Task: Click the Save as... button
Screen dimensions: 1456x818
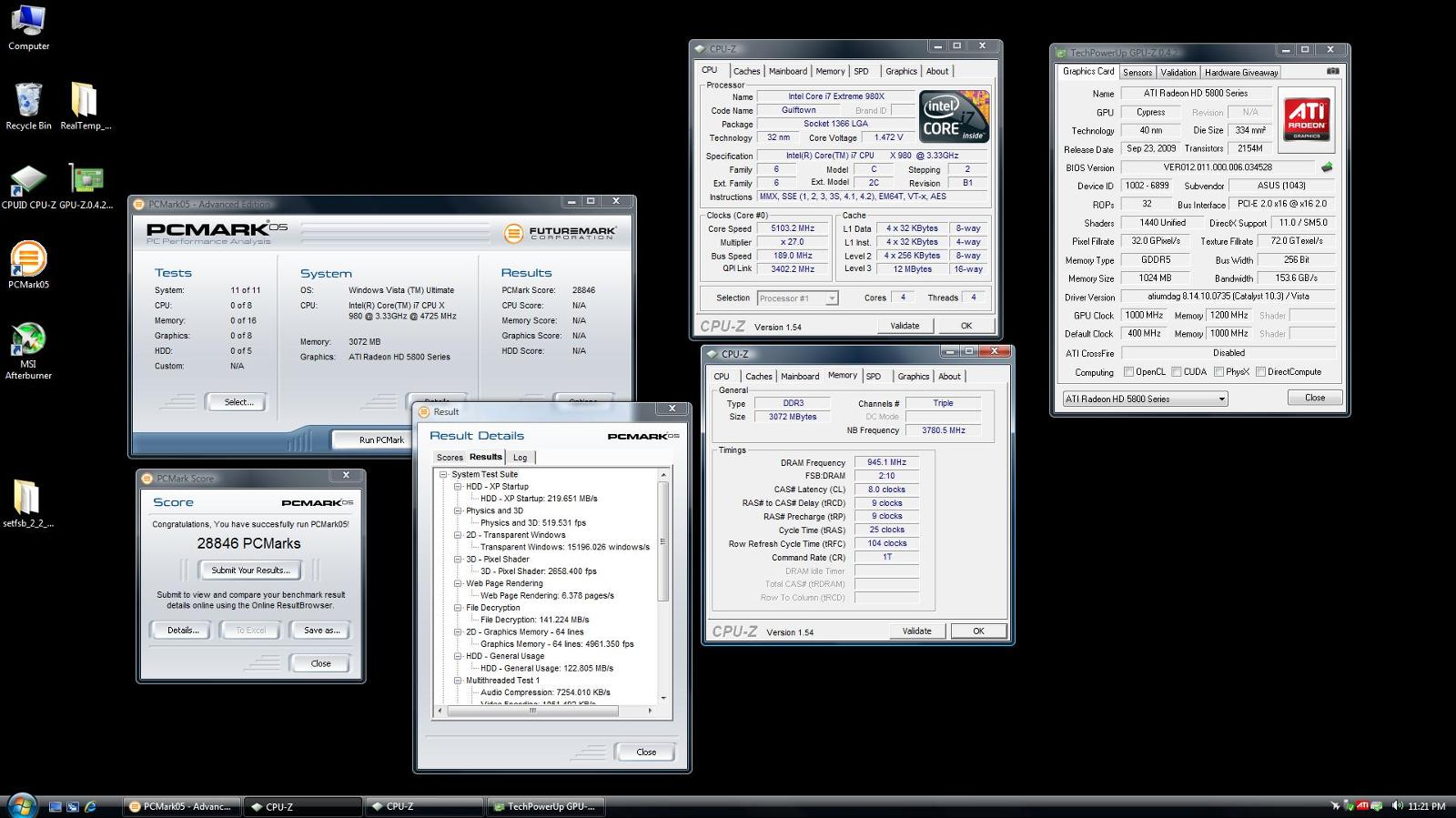Action: click(321, 630)
